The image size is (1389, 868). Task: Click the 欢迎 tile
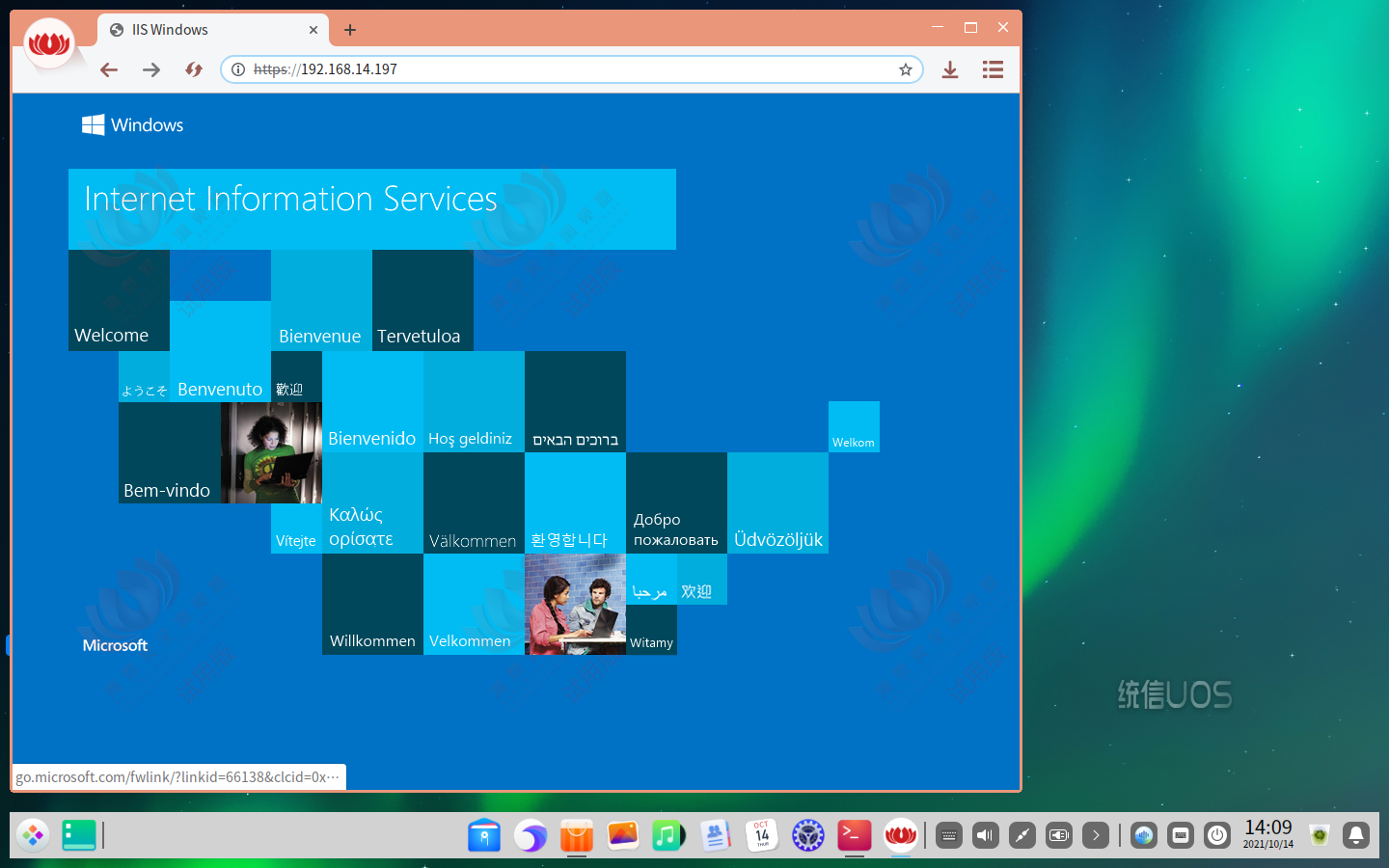point(701,579)
